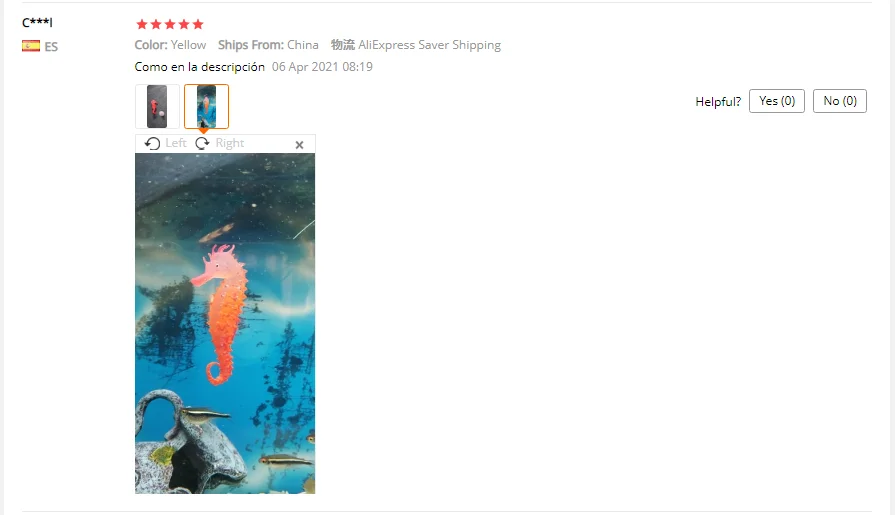Click reviewer name C***l

[37, 23]
